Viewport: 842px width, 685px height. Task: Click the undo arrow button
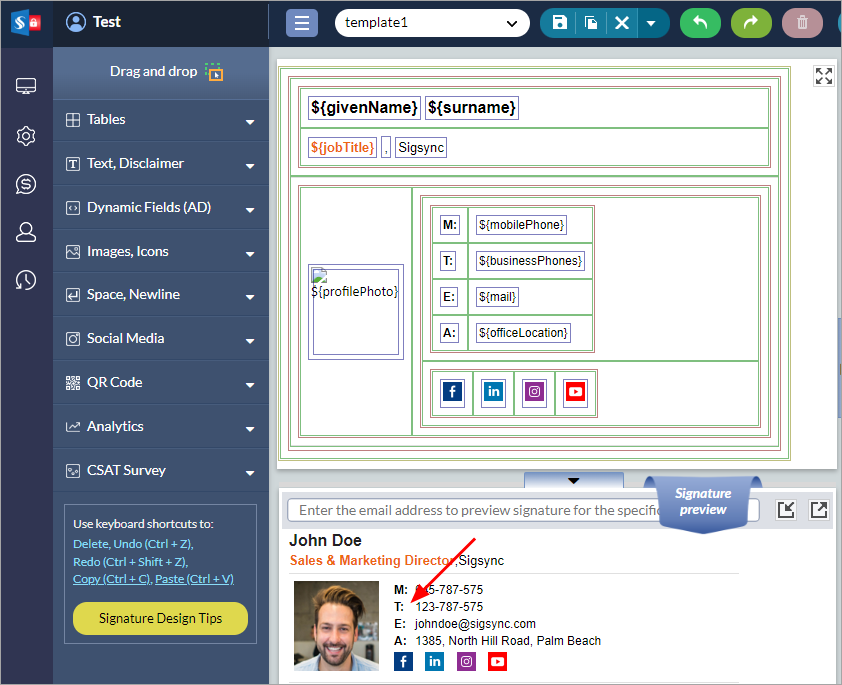coord(700,23)
